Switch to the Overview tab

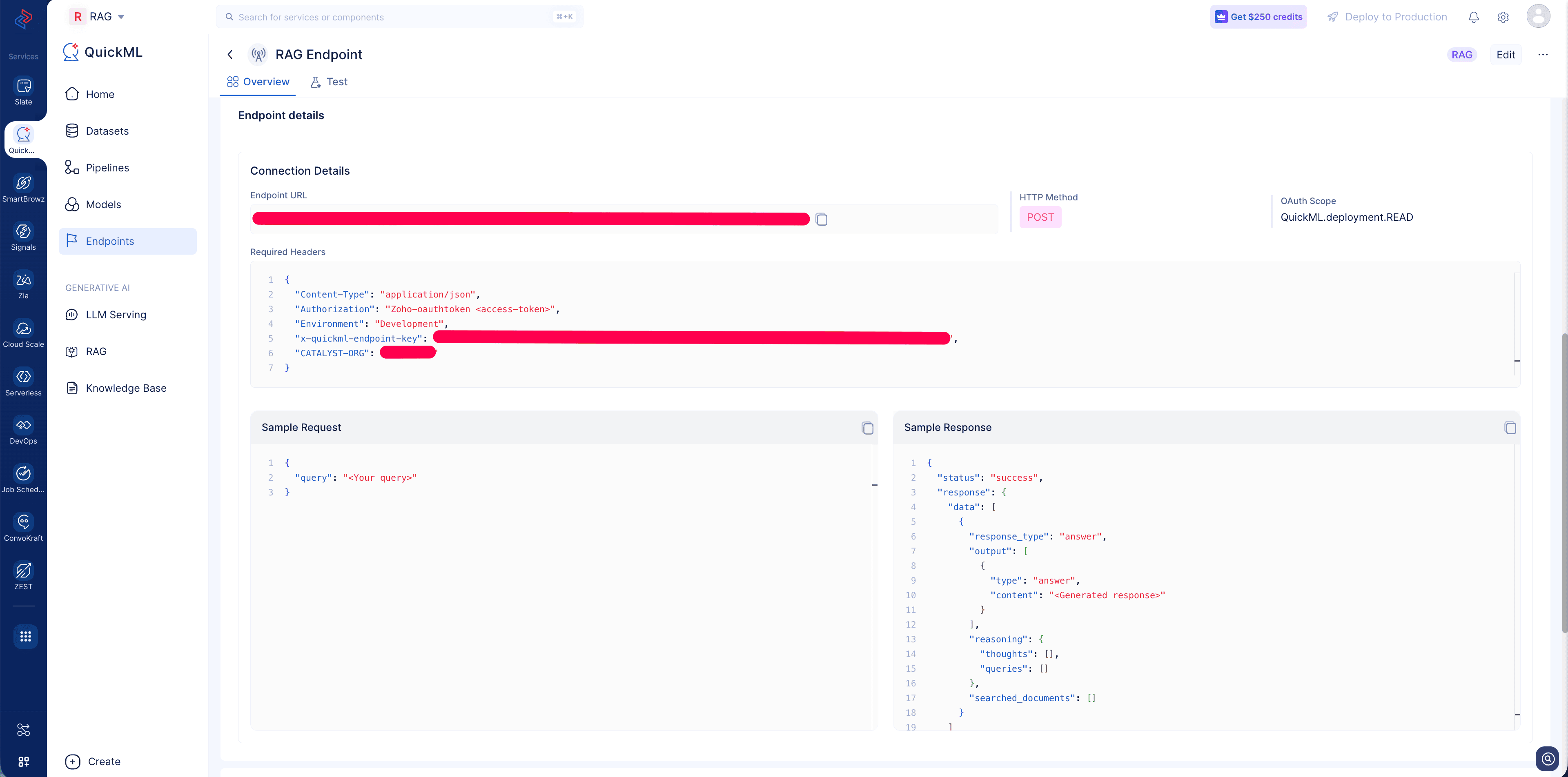click(x=258, y=82)
